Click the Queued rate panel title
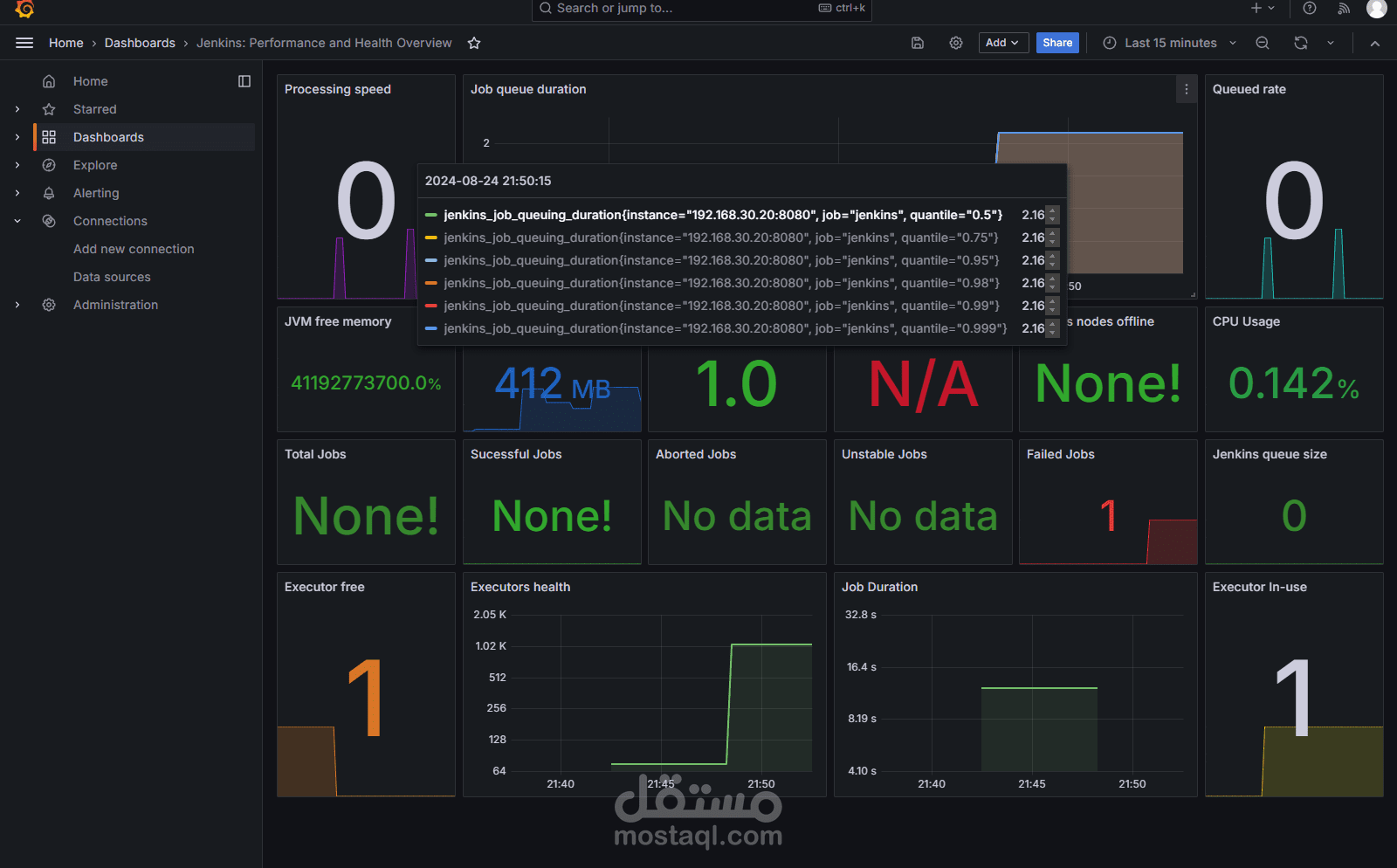 coord(1249,89)
